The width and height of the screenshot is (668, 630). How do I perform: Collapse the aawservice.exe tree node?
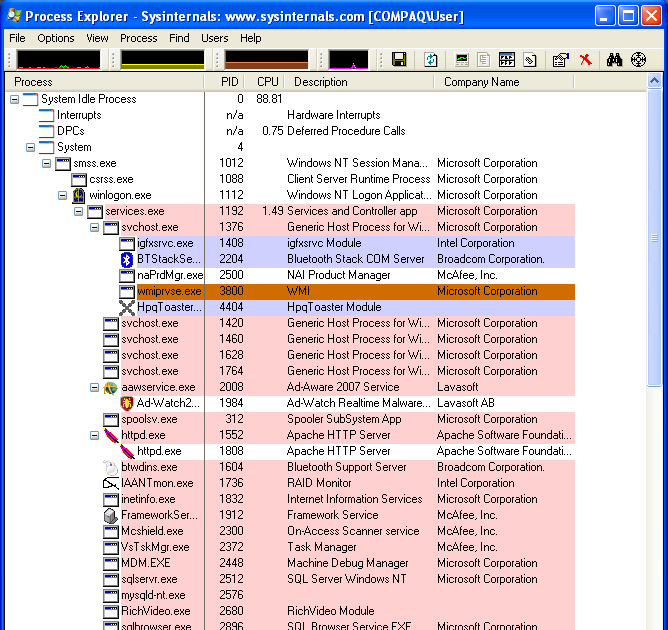pos(95,387)
